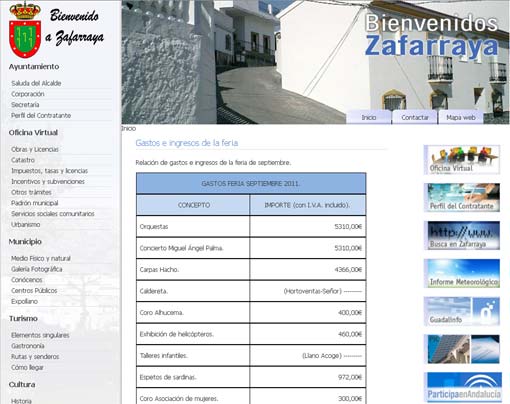This screenshot has width=510, height=404.
Task: Click the Turismo section heading
Action: tap(23, 319)
